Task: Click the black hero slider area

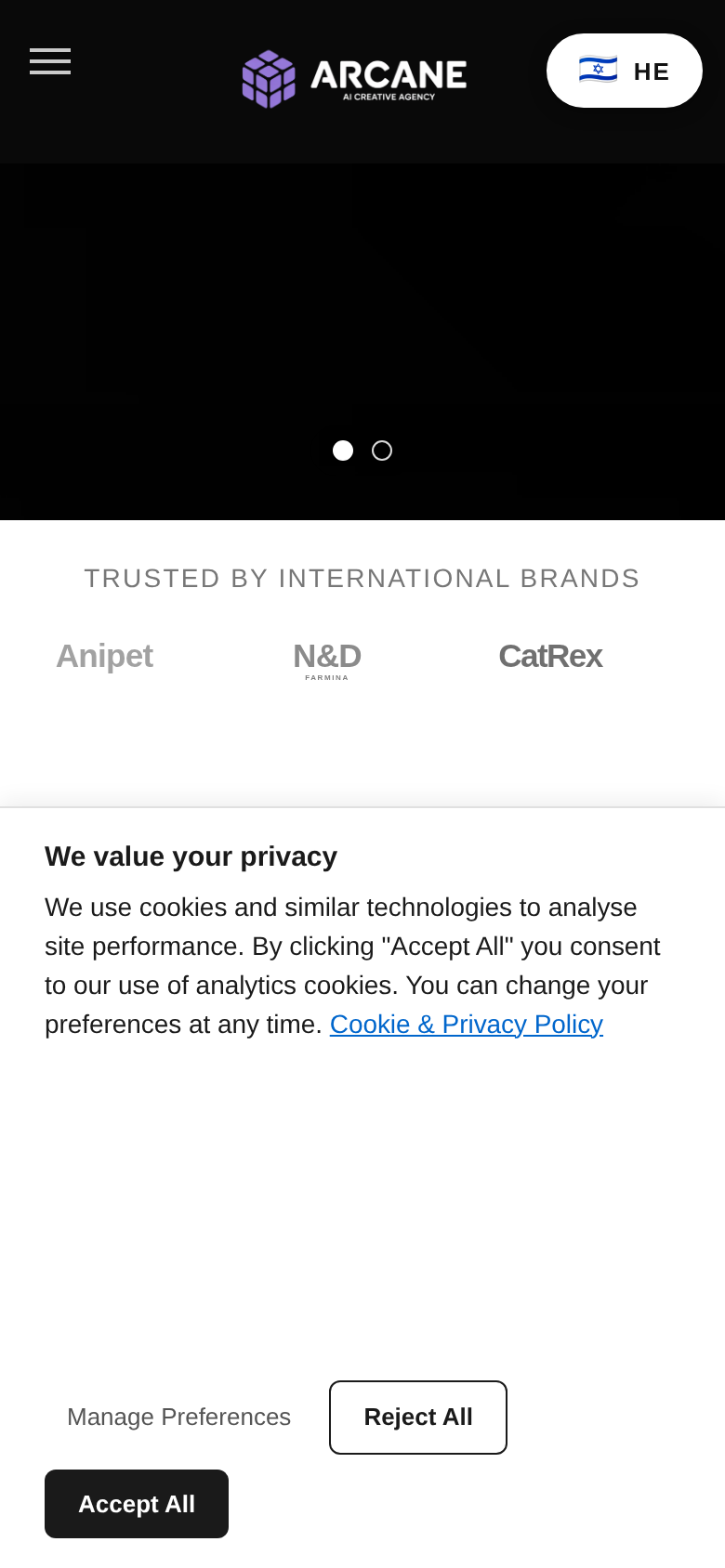Action: [362, 307]
